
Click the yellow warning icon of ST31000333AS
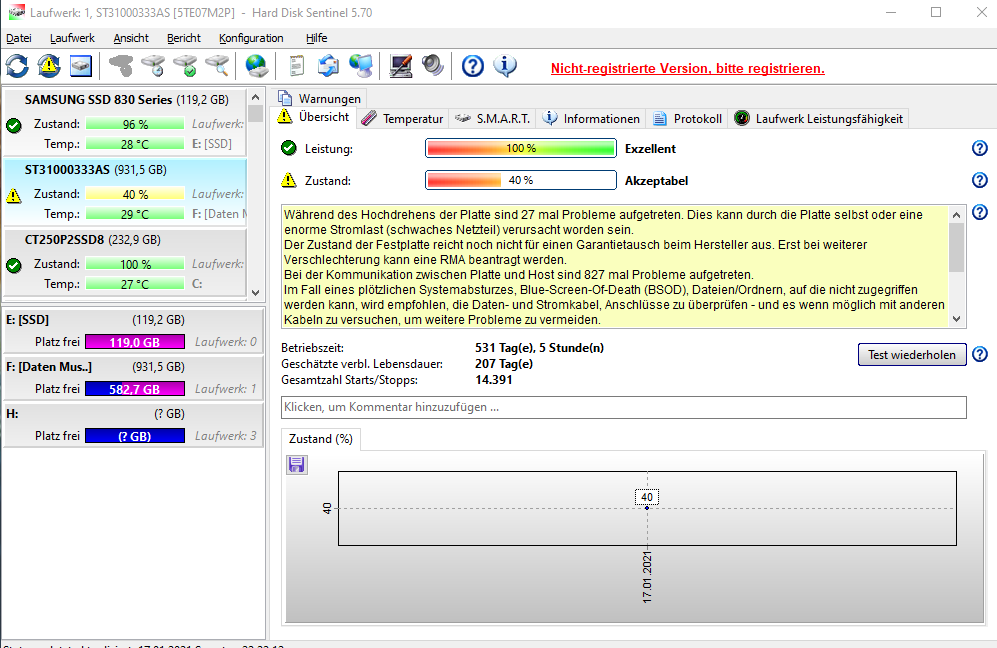click(13, 195)
